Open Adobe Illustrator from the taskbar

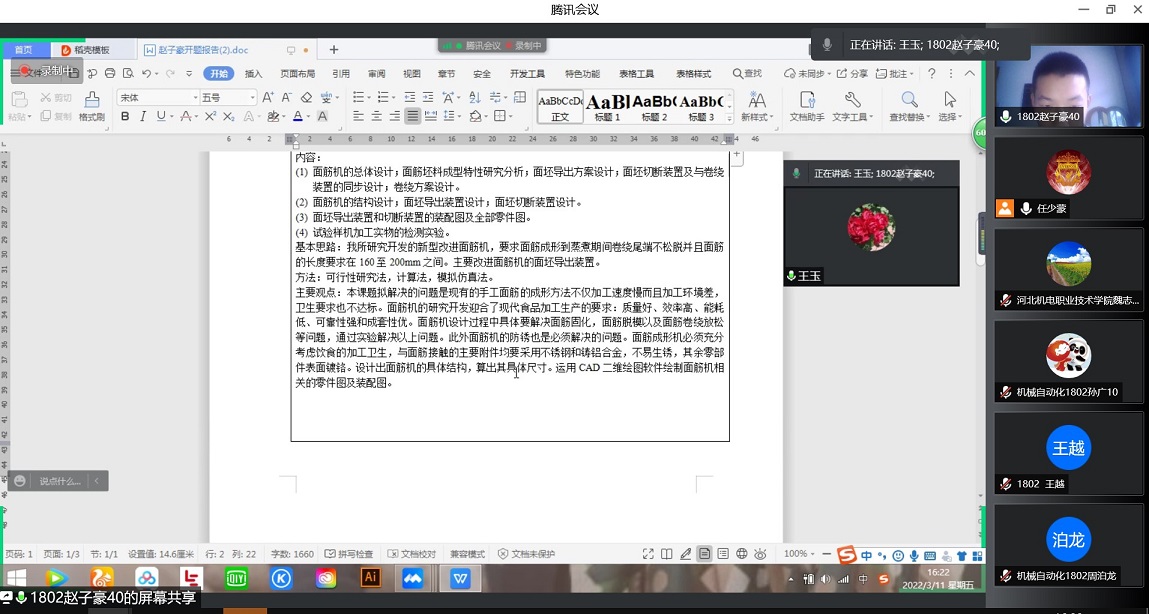tap(371, 577)
